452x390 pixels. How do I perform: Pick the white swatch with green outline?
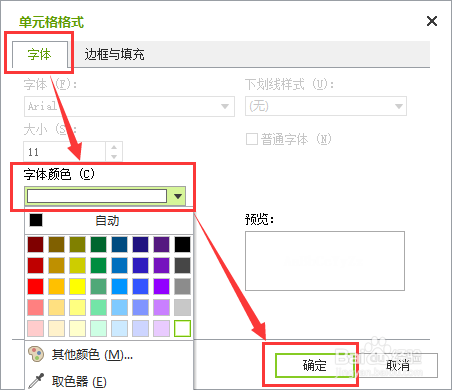[183, 329]
